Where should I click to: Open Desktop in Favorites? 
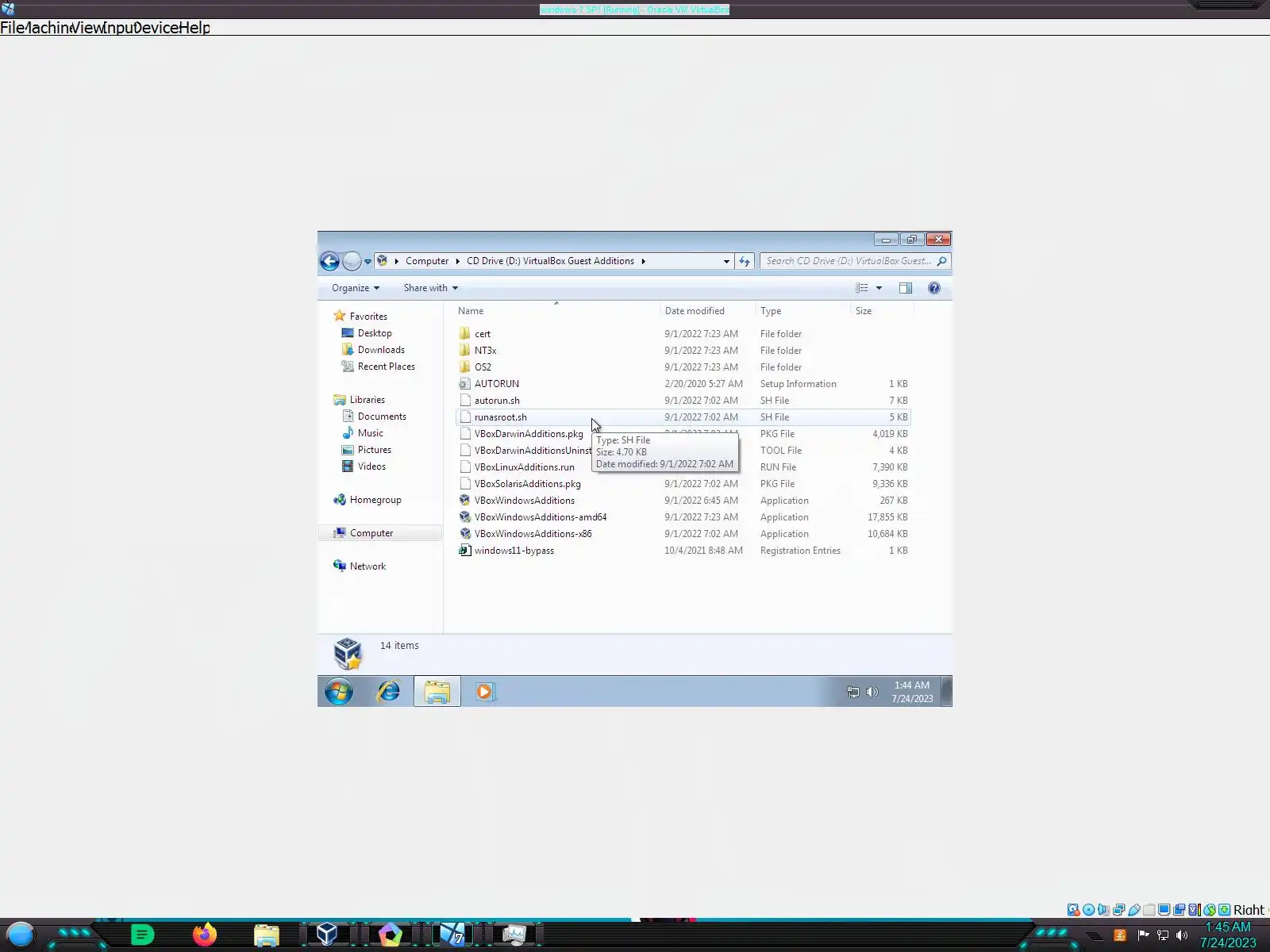375,333
